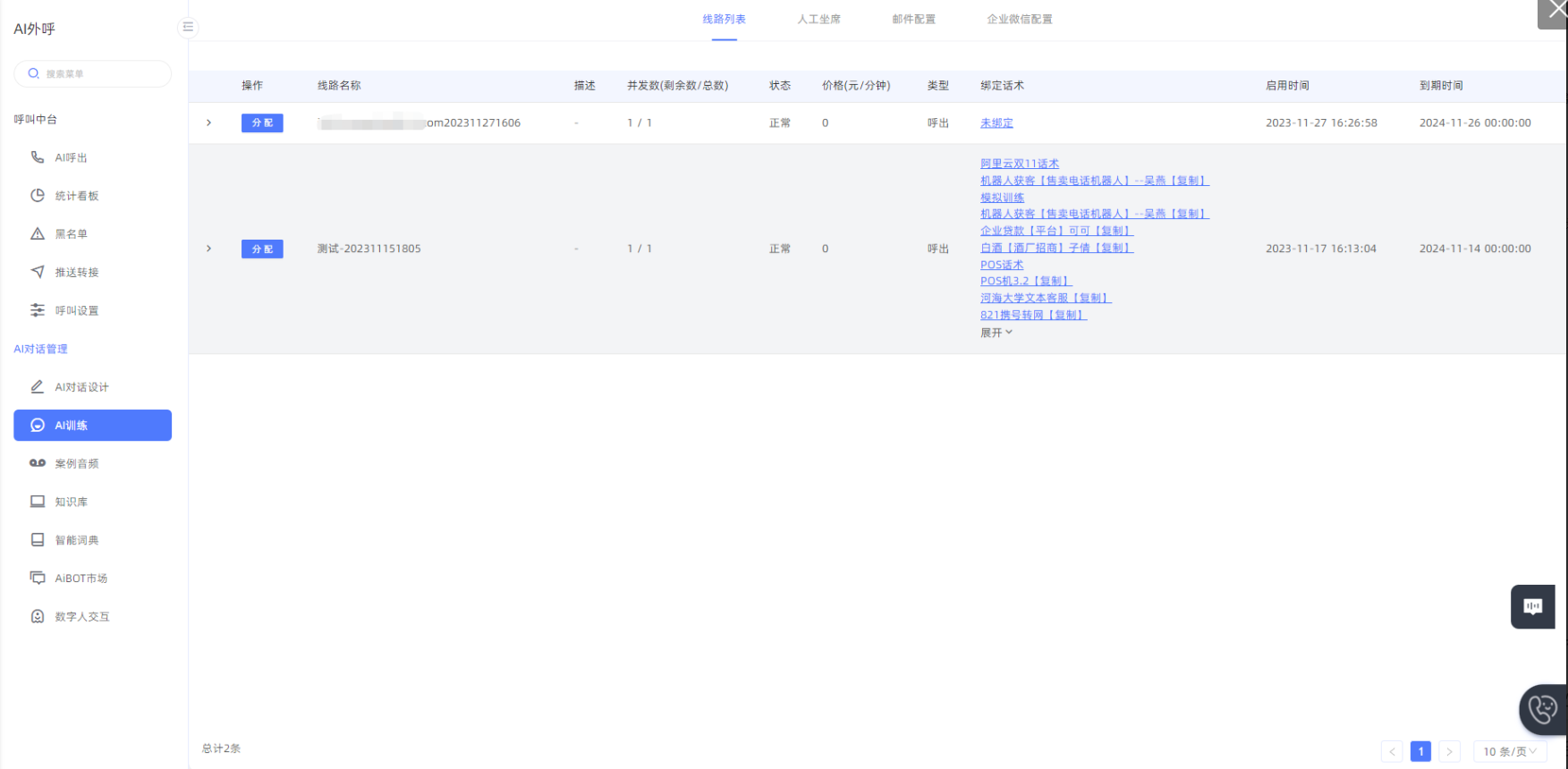Viewport: 1568px width, 769px height.
Task: Switch to the 人工坐席 tab
Action: point(818,19)
